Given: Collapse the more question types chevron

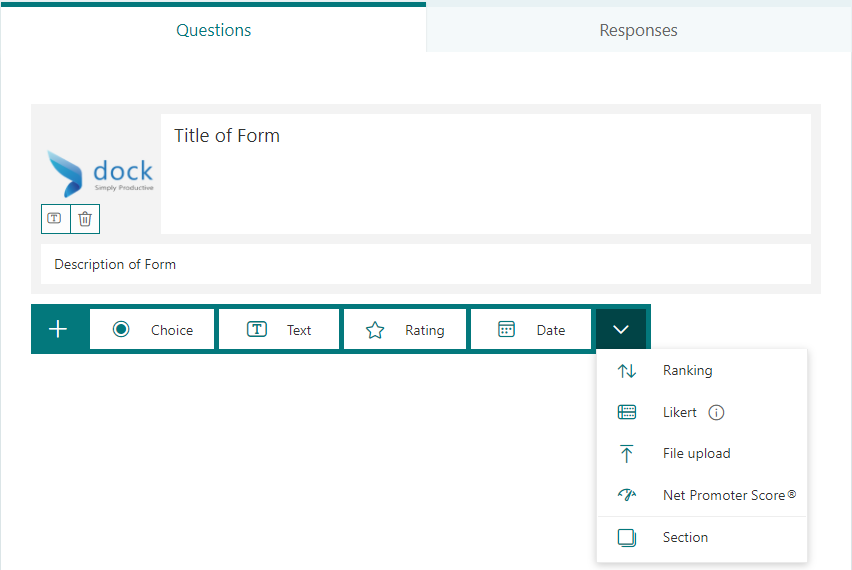Looking at the screenshot, I should tap(621, 330).
